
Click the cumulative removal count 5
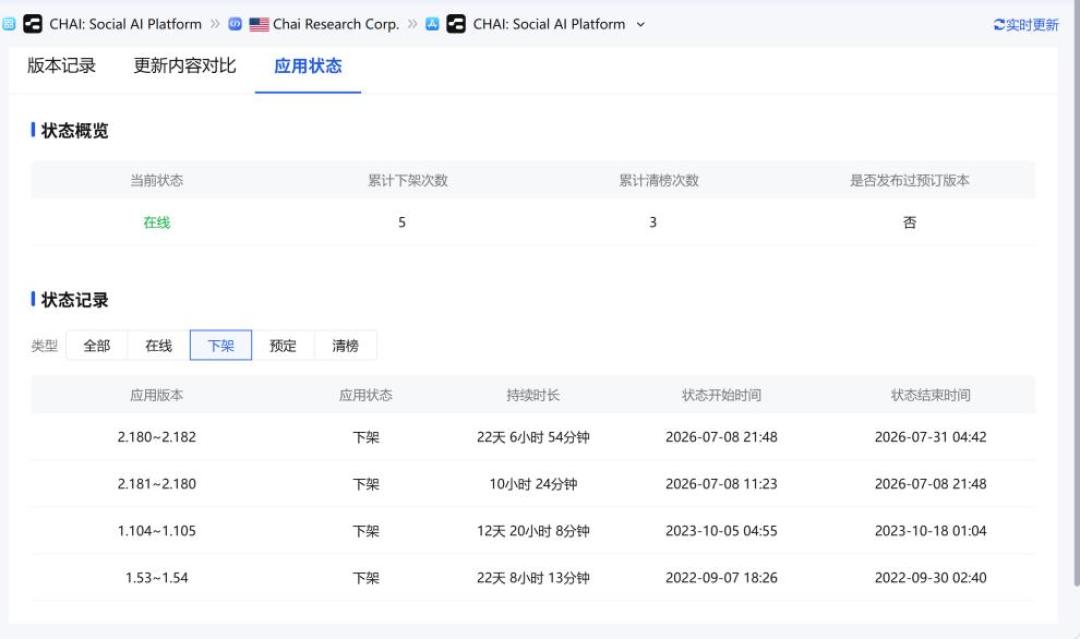coord(402,222)
